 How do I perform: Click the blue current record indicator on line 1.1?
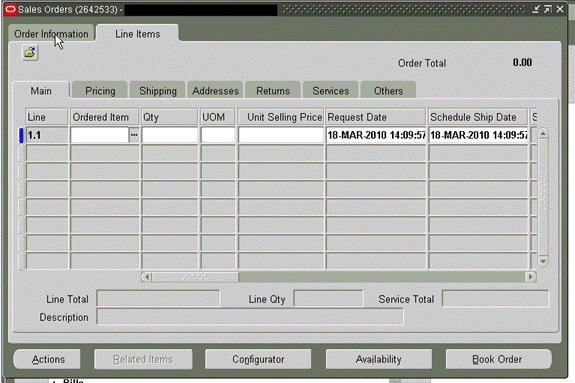21,135
